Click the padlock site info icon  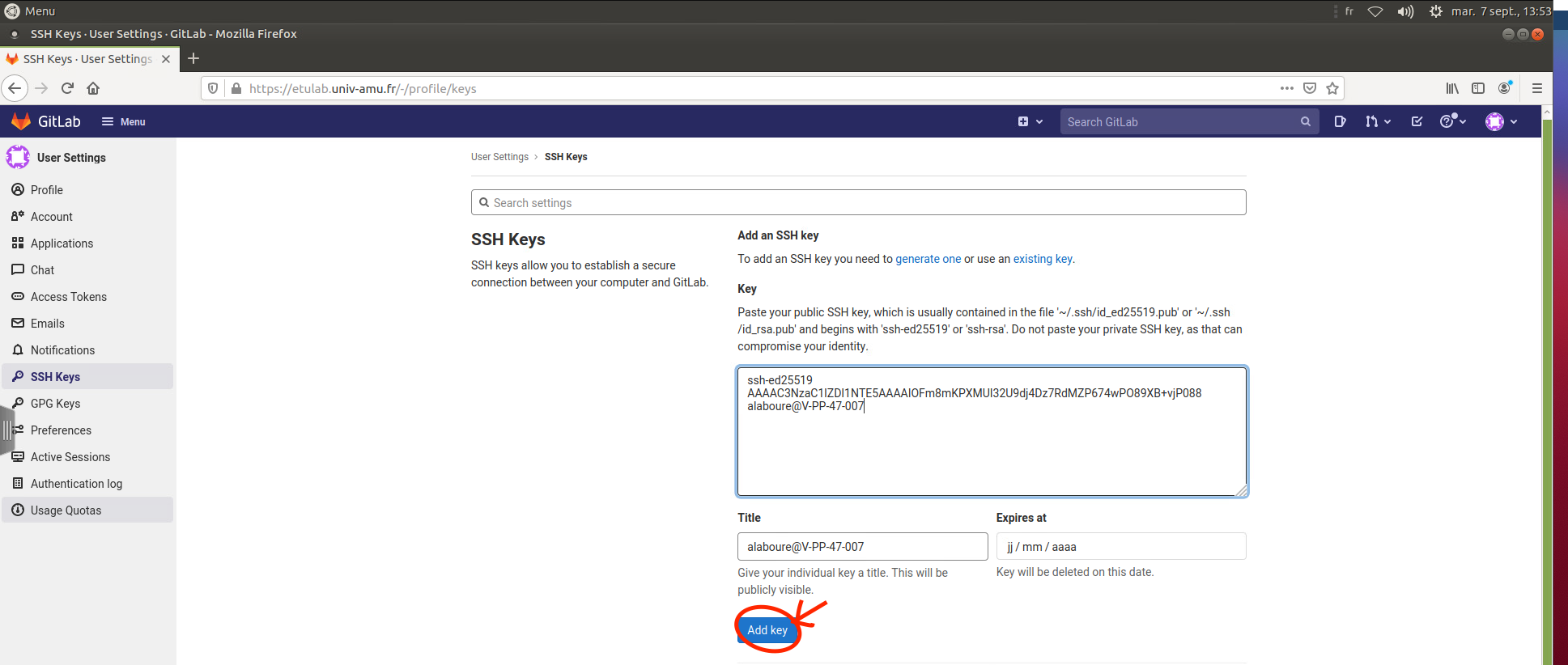tap(236, 88)
